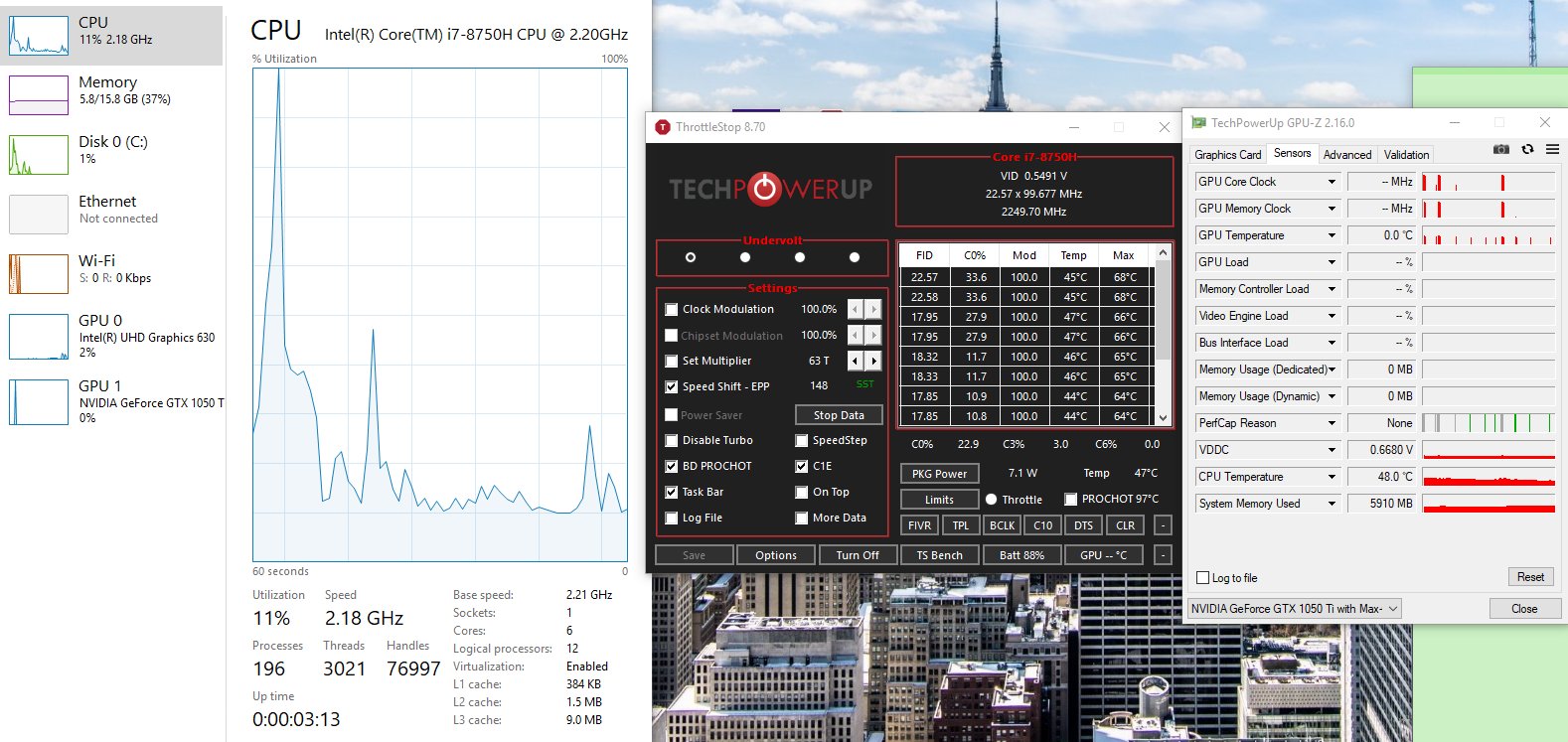Check the Disable Turbo checkbox
This screenshot has height=742, width=1568.
(x=672, y=441)
